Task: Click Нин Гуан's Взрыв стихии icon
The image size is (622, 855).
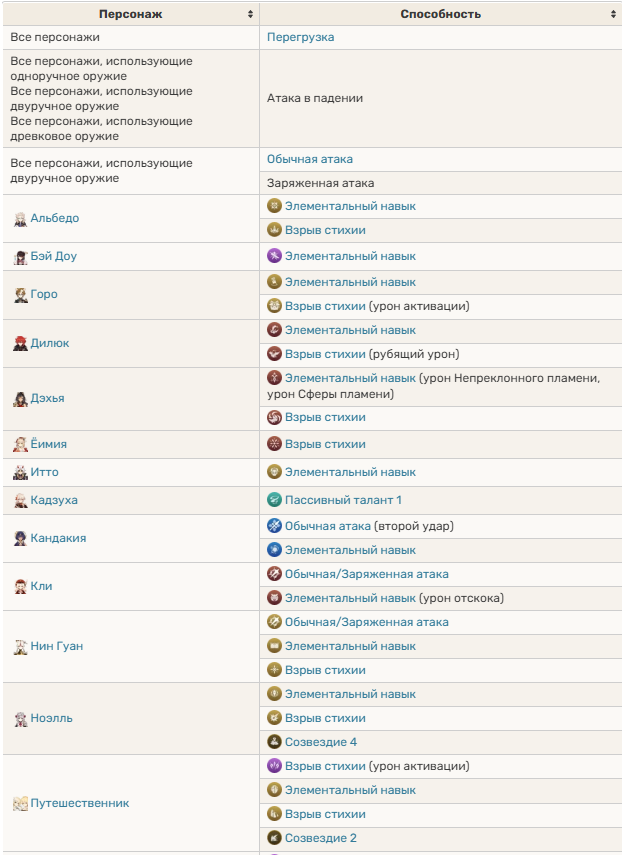Action: pyautogui.click(x=274, y=670)
